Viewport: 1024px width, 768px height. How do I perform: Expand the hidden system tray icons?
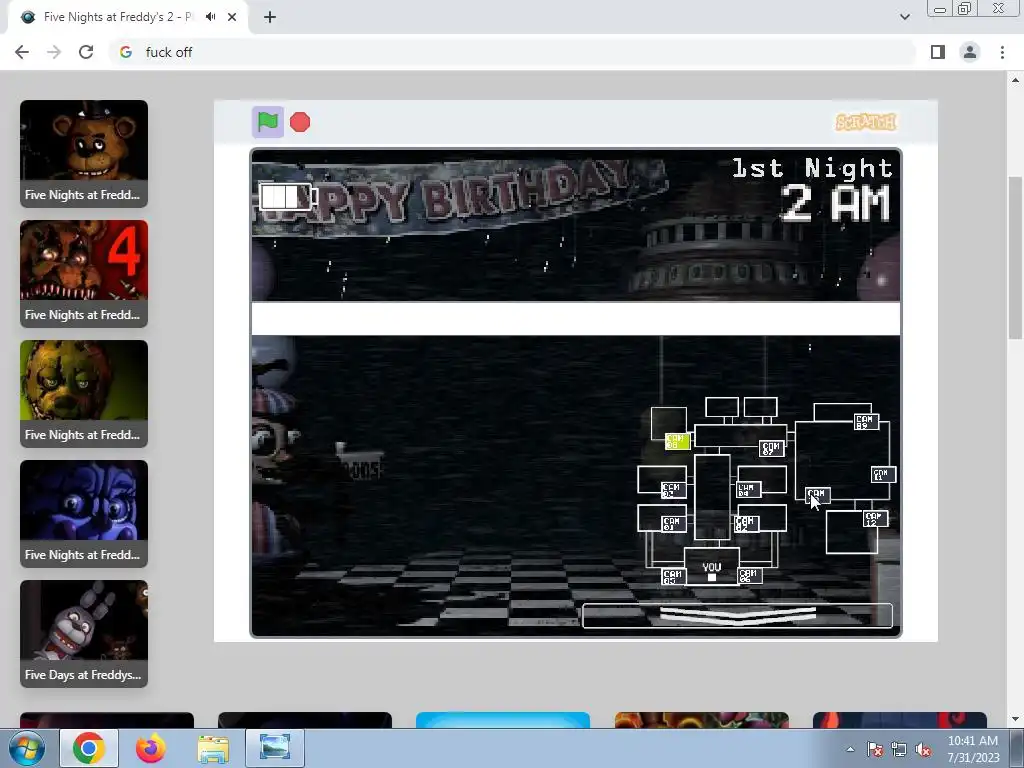[850, 749]
